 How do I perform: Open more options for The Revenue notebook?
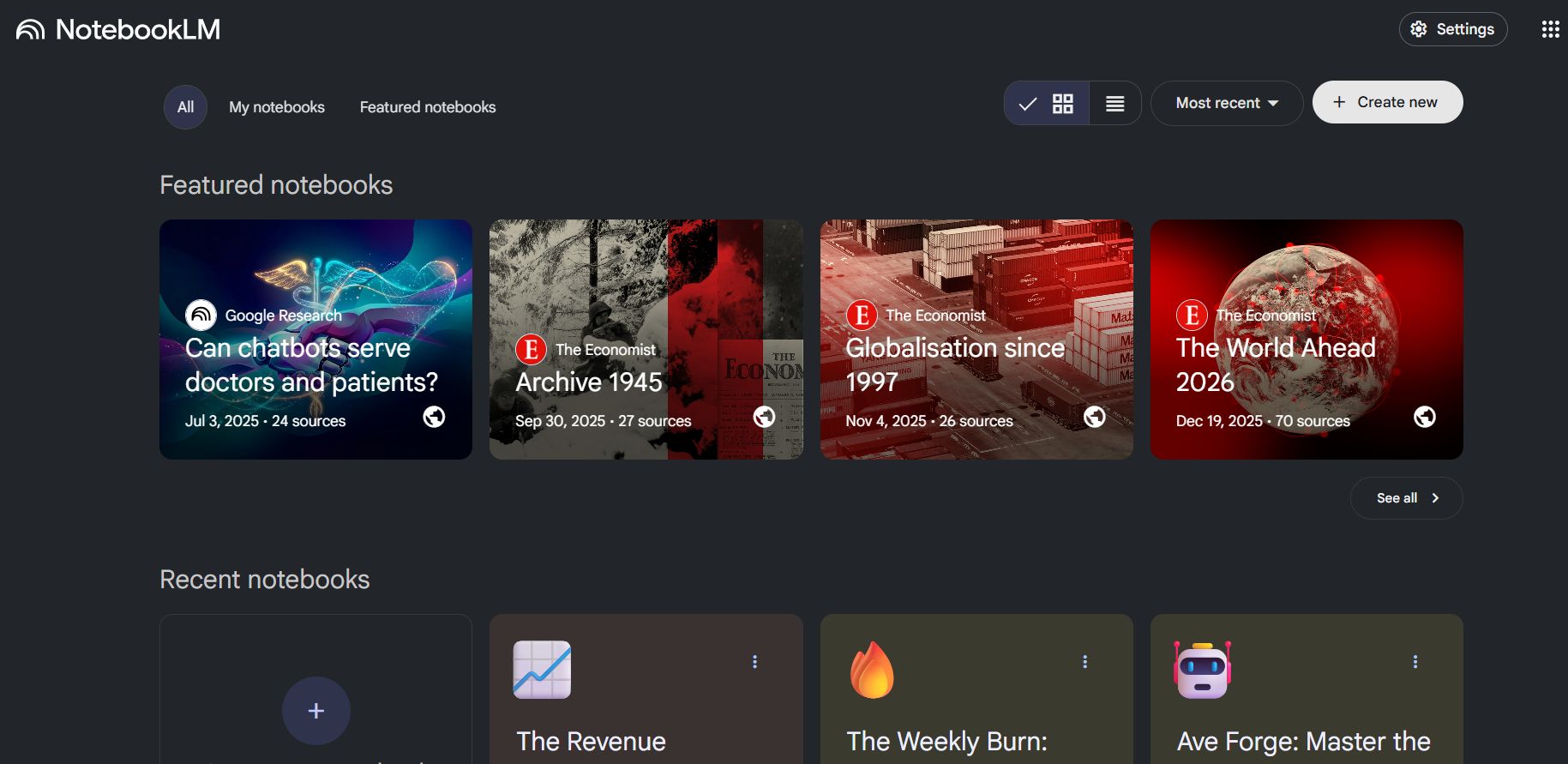coord(754,662)
